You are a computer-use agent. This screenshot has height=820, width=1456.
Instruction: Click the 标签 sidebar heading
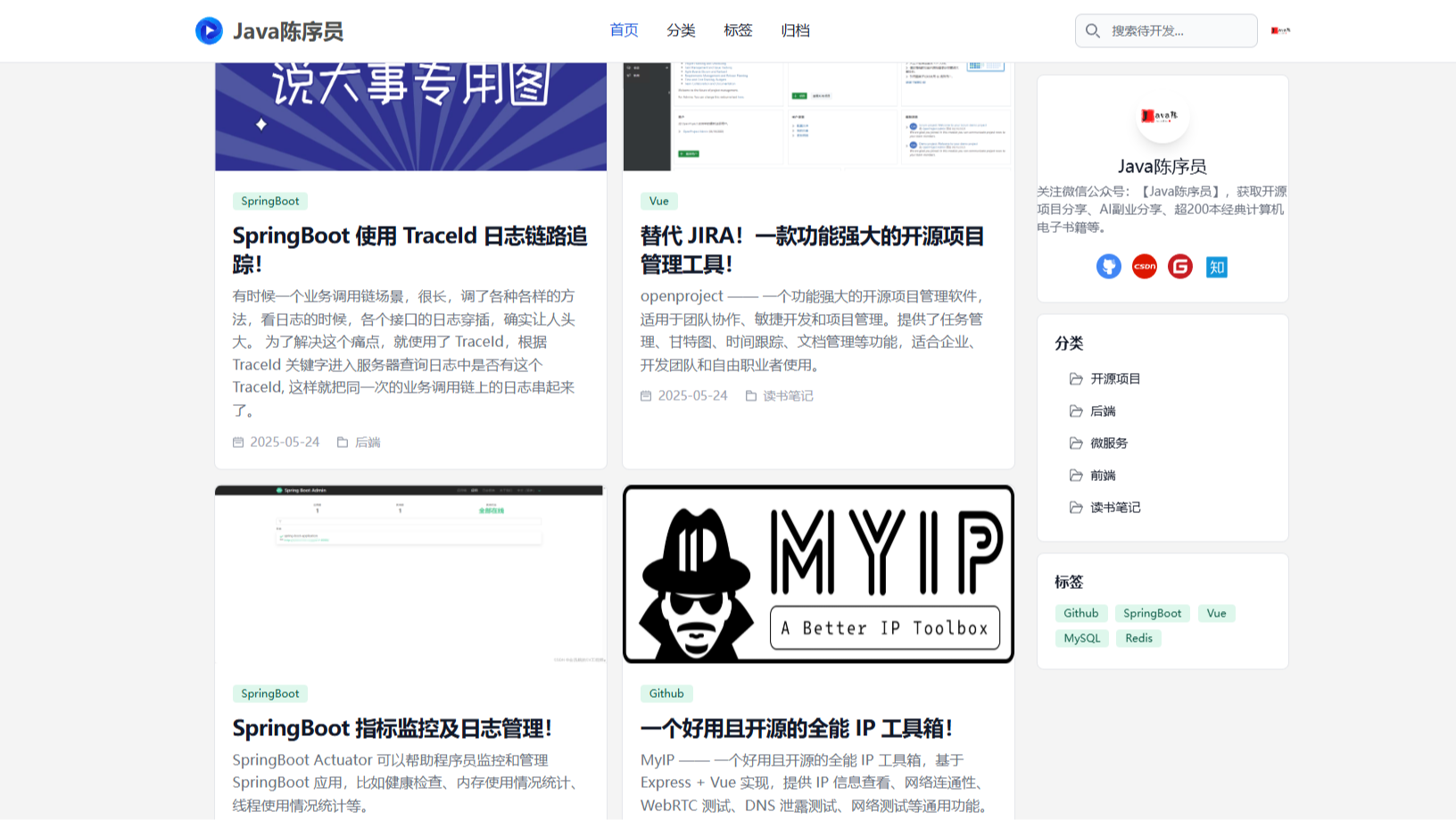[x=1069, y=582]
